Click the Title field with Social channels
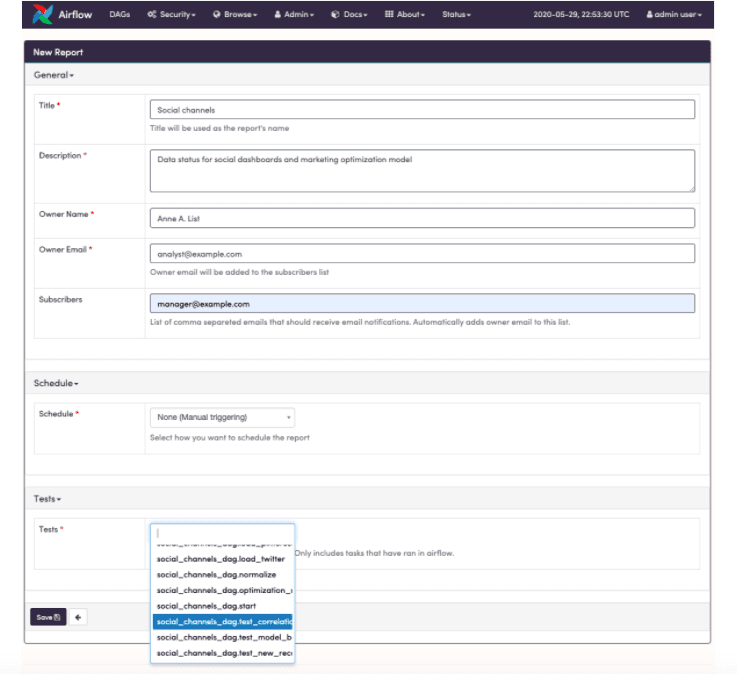The image size is (737, 674). (x=422, y=110)
